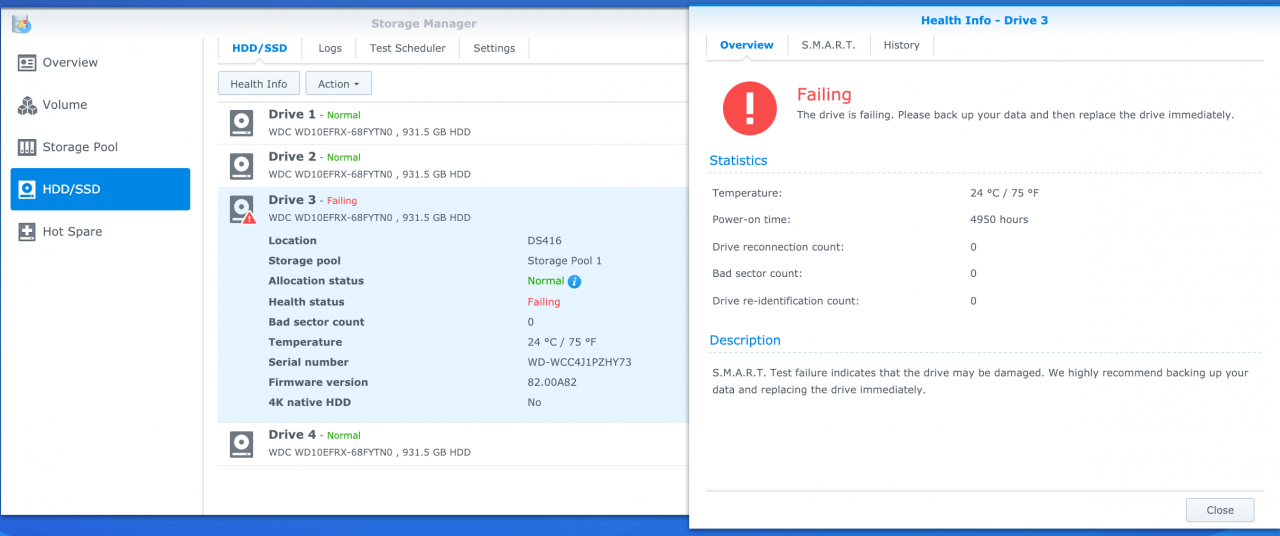This screenshot has width=1280, height=536.
Task: Select the Health Info Overview tab
Action: (x=747, y=45)
